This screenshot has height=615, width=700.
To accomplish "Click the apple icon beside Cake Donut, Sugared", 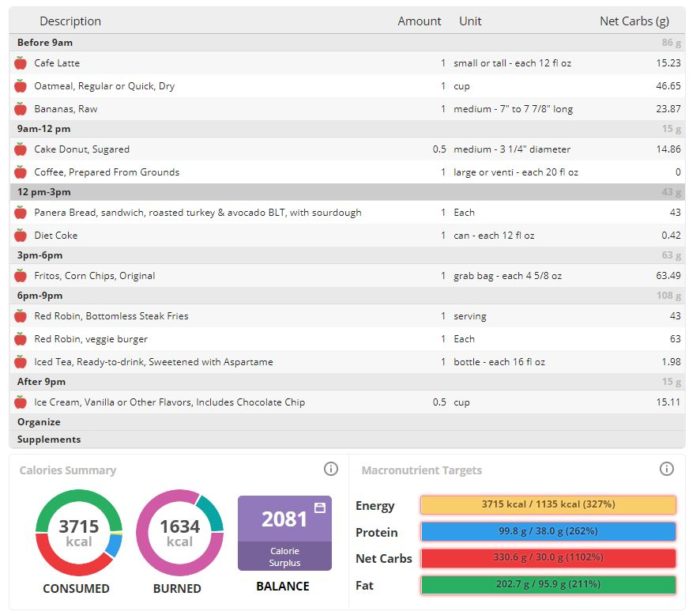I will pyautogui.click(x=21, y=149).
